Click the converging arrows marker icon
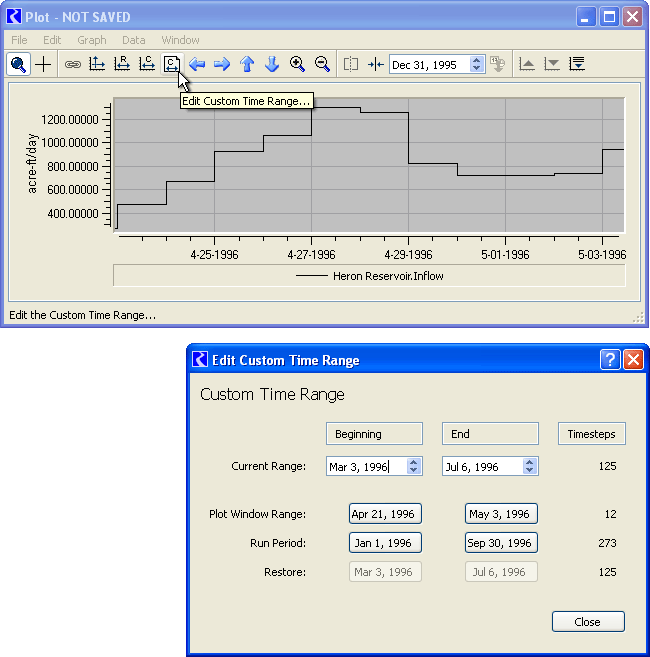The image size is (650, 657). coord(375,64)
